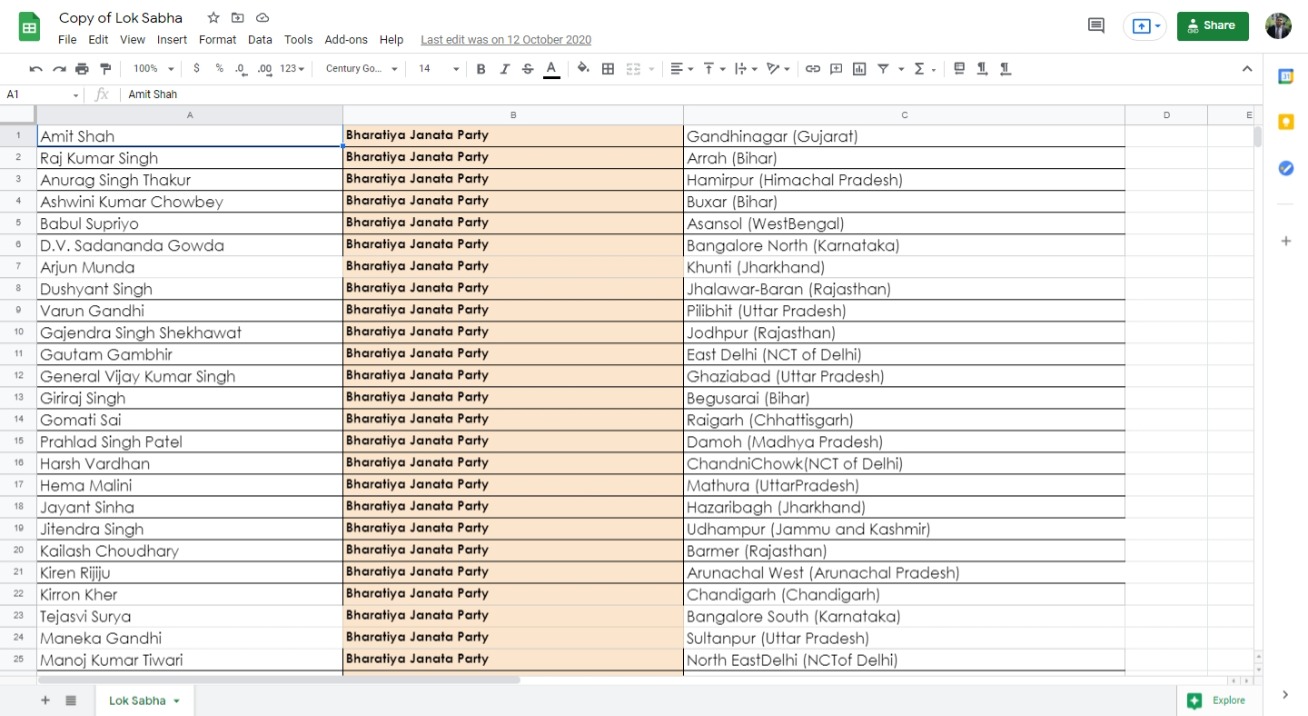
Task: Open the borders menu
Action: [608, 69]
